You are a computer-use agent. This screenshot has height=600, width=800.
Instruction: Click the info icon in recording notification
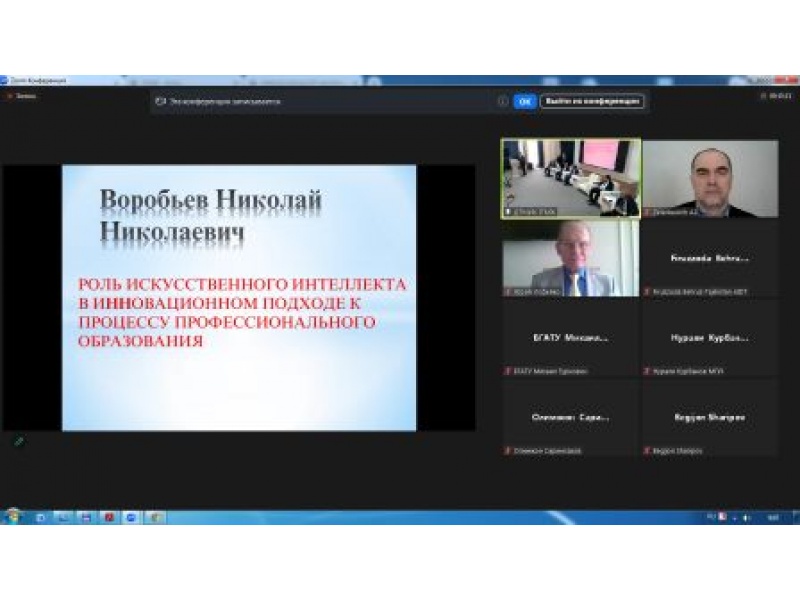(503, 101)
